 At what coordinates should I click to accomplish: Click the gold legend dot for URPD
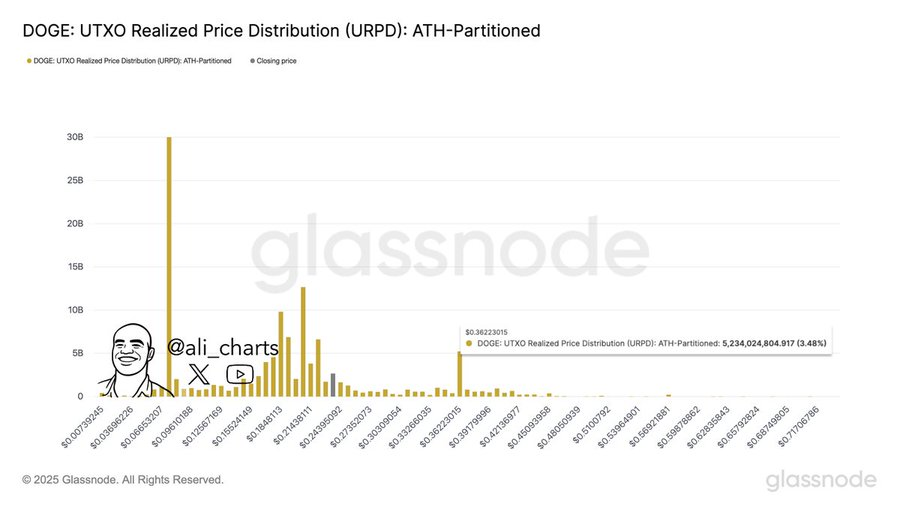[x=29, y=61]
